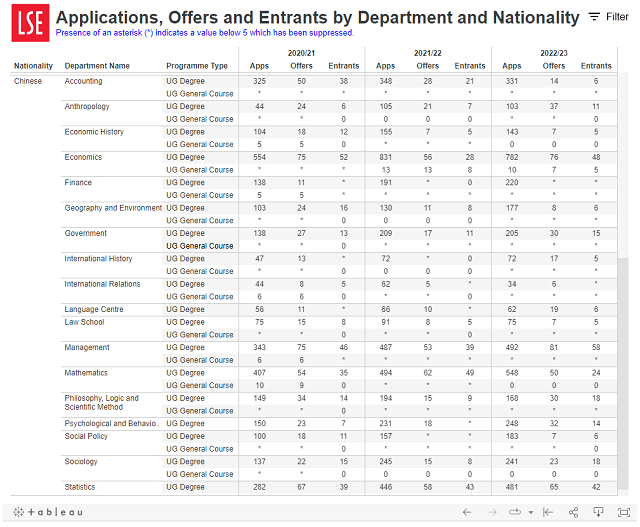Select the Government department label
Image resolution: width=640 pixels, height=527 pixels.
(86, 233)
